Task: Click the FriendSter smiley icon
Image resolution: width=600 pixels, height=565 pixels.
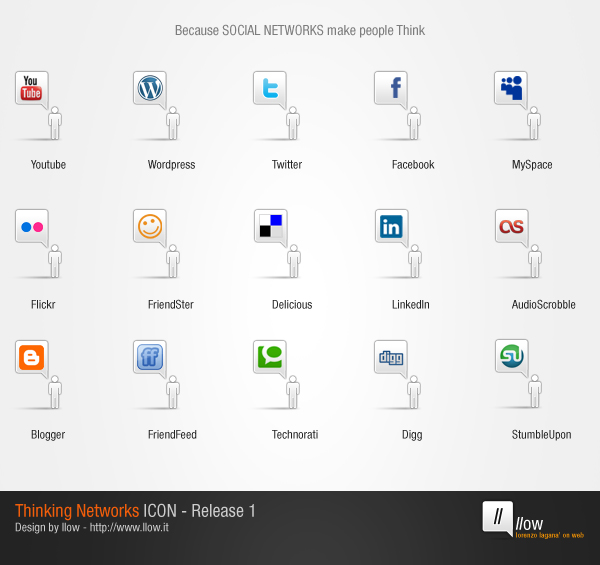Action: point(150,226)
